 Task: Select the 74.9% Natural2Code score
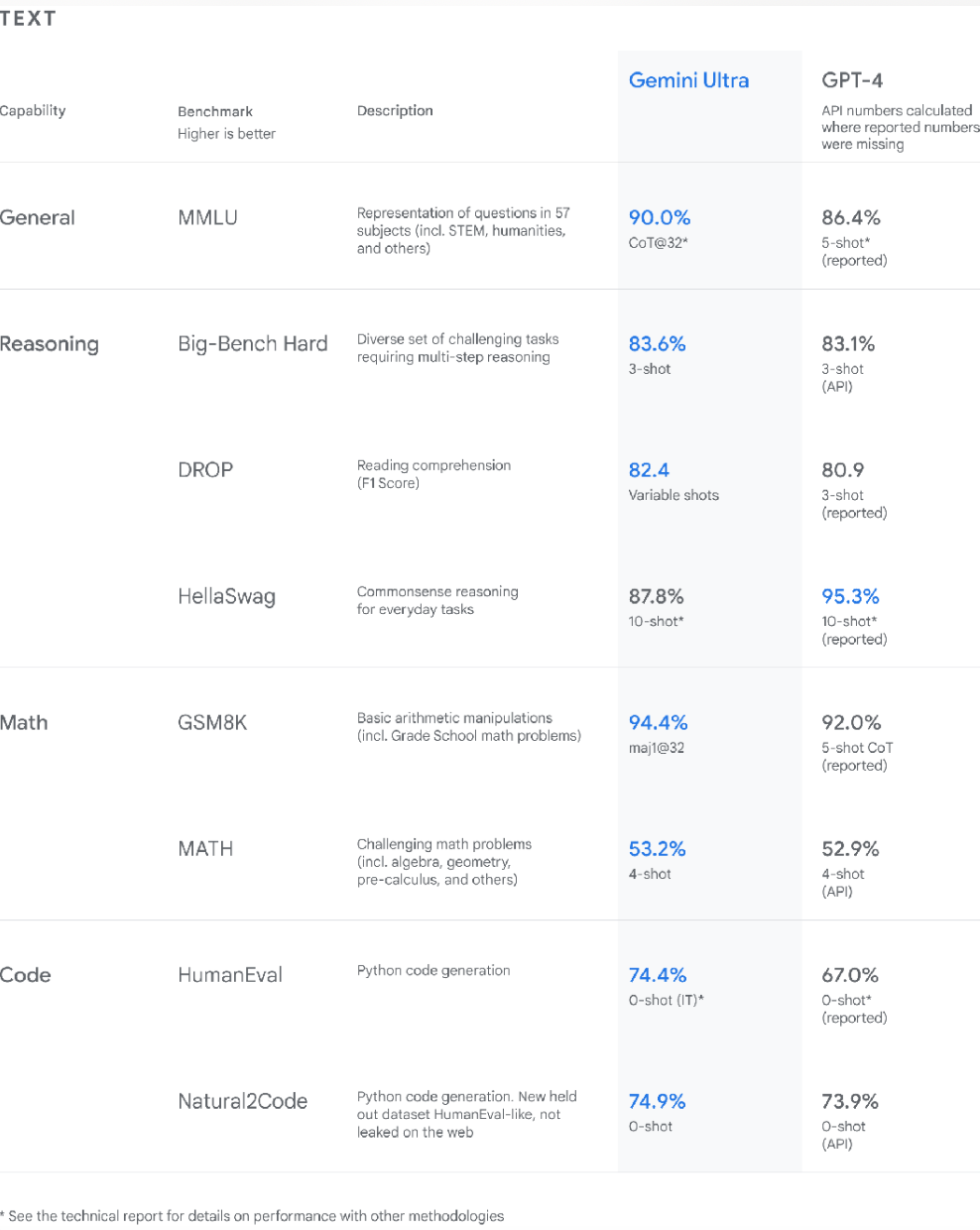coord(657,1101)
